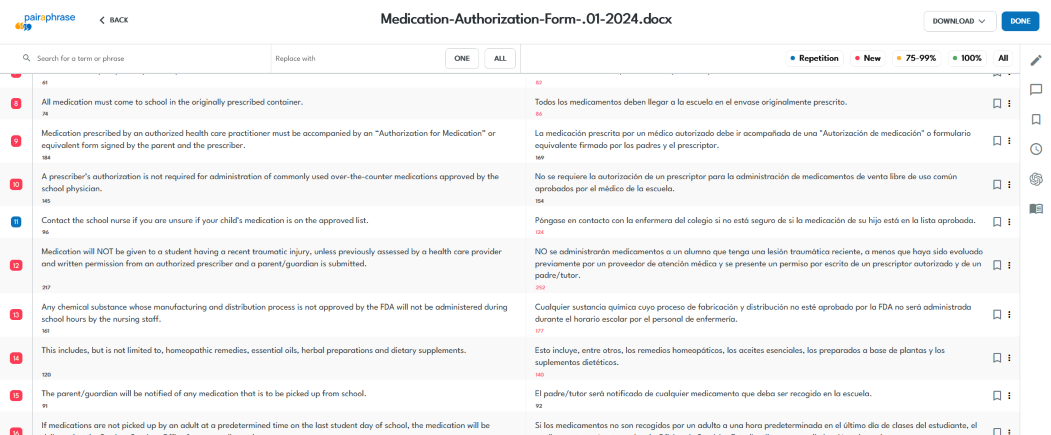
Task: Toggle the 75-99% match filter
Action: [918, 58]
